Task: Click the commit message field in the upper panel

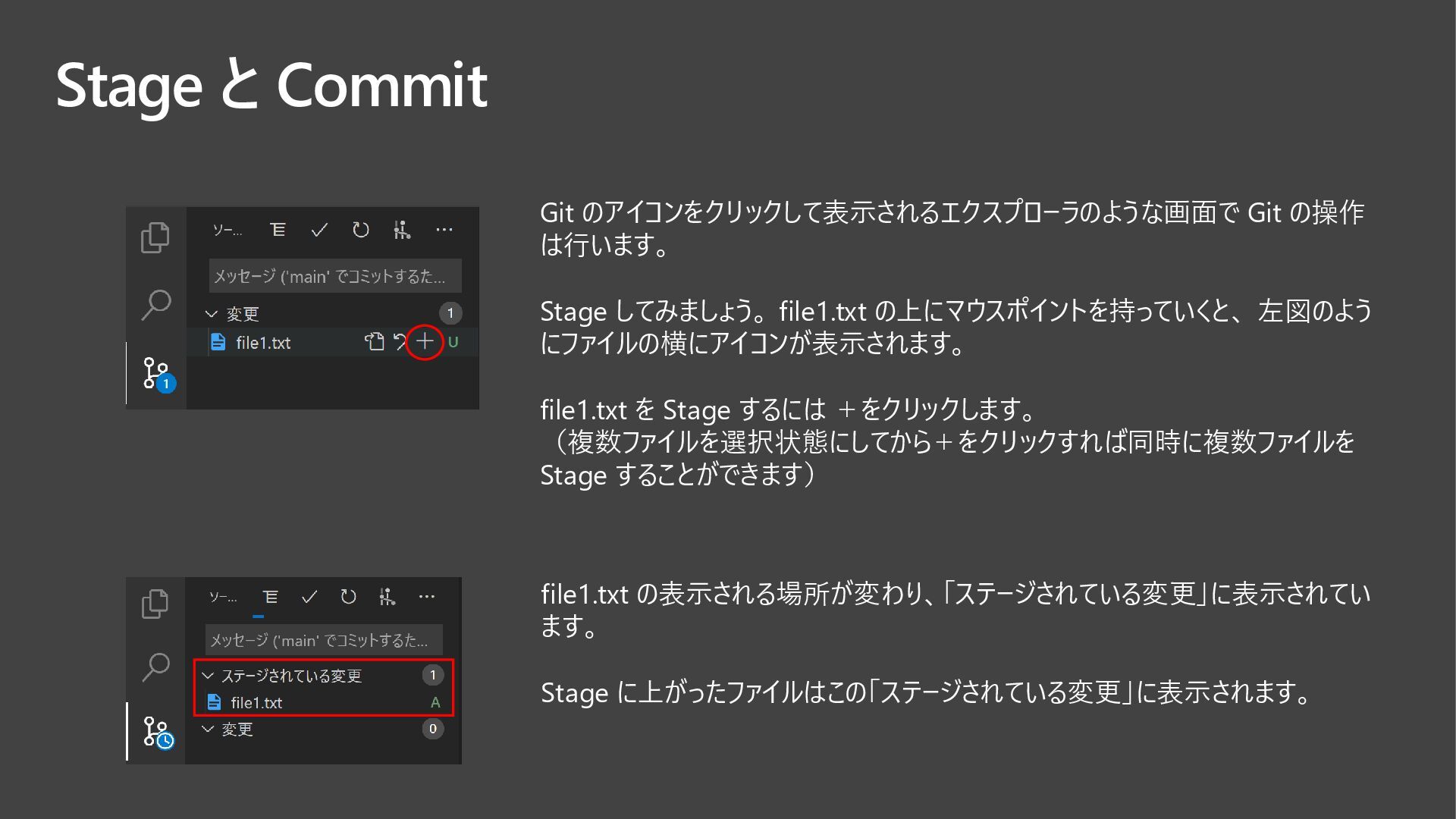Action: pyautogui.click(x=334, y=276)
